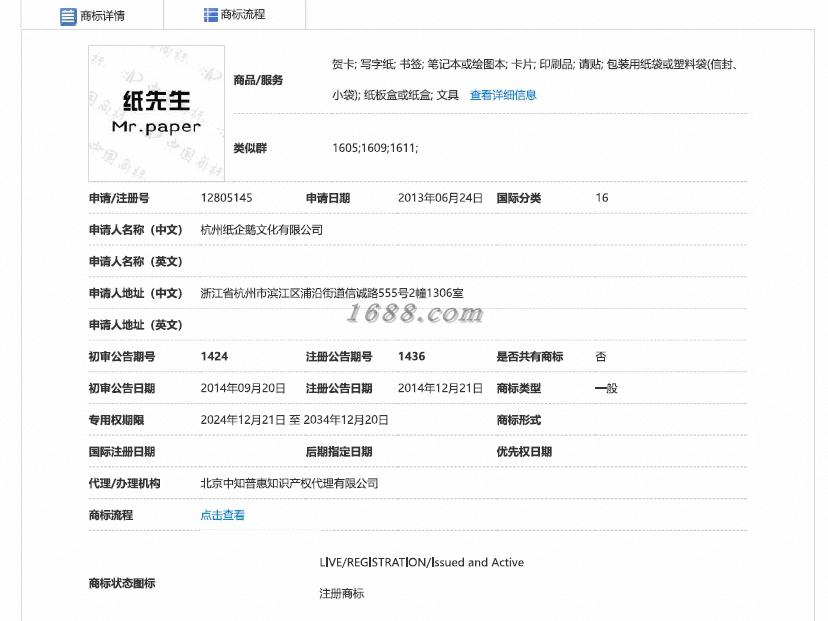Click registration announcement issue 1436
Viewport: 828px width, 621px height.
pyautogui.click(x=411, y=356)
